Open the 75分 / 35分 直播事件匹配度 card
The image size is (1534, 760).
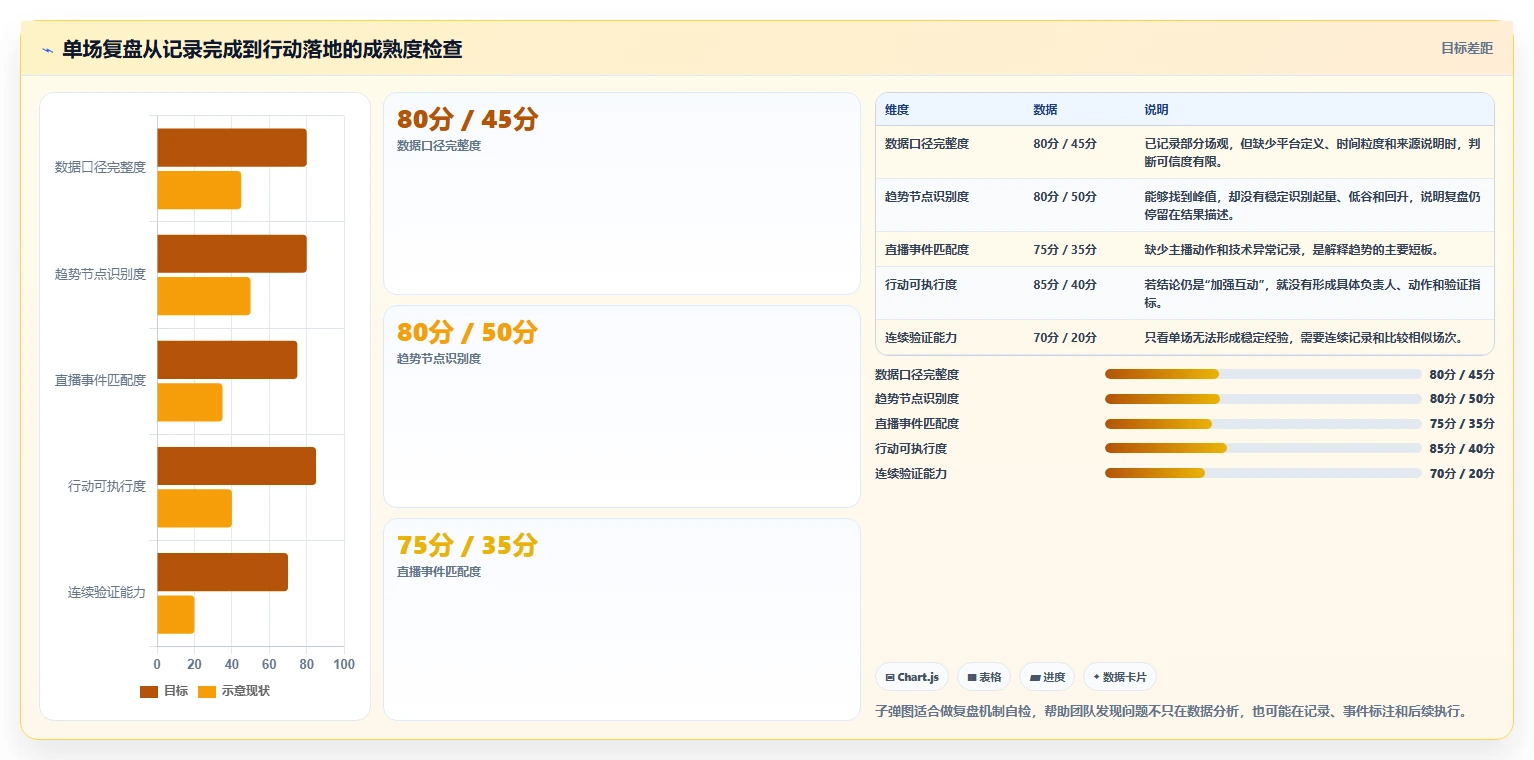tap(622, 619)
